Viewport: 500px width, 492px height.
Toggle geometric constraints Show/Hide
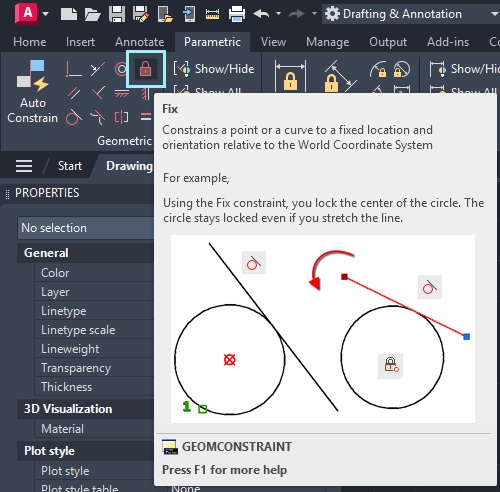pos(214,69)
